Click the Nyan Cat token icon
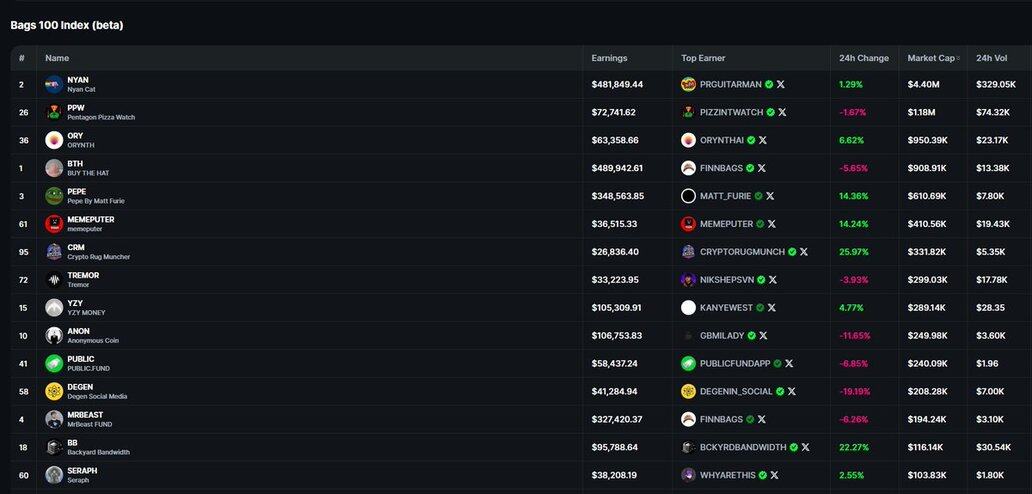1032x494 pixels. pos(54,85)
